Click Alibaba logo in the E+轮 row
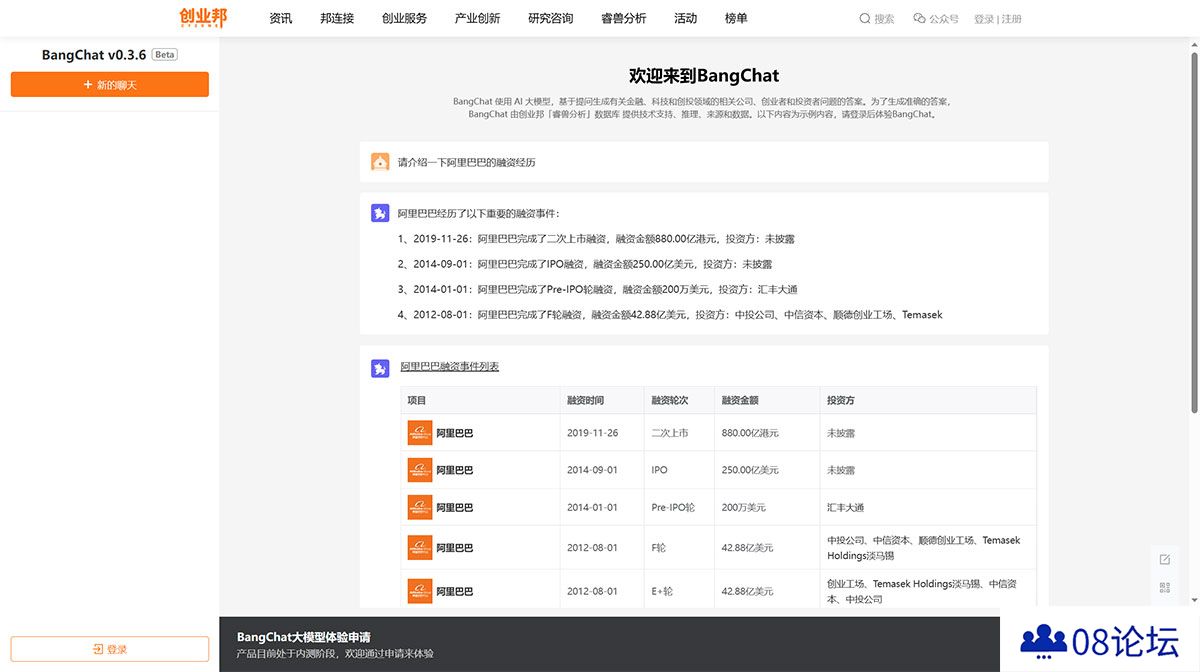Viewport: 1200px width, 672px height. pyautogui.click(x=420, y=591)
